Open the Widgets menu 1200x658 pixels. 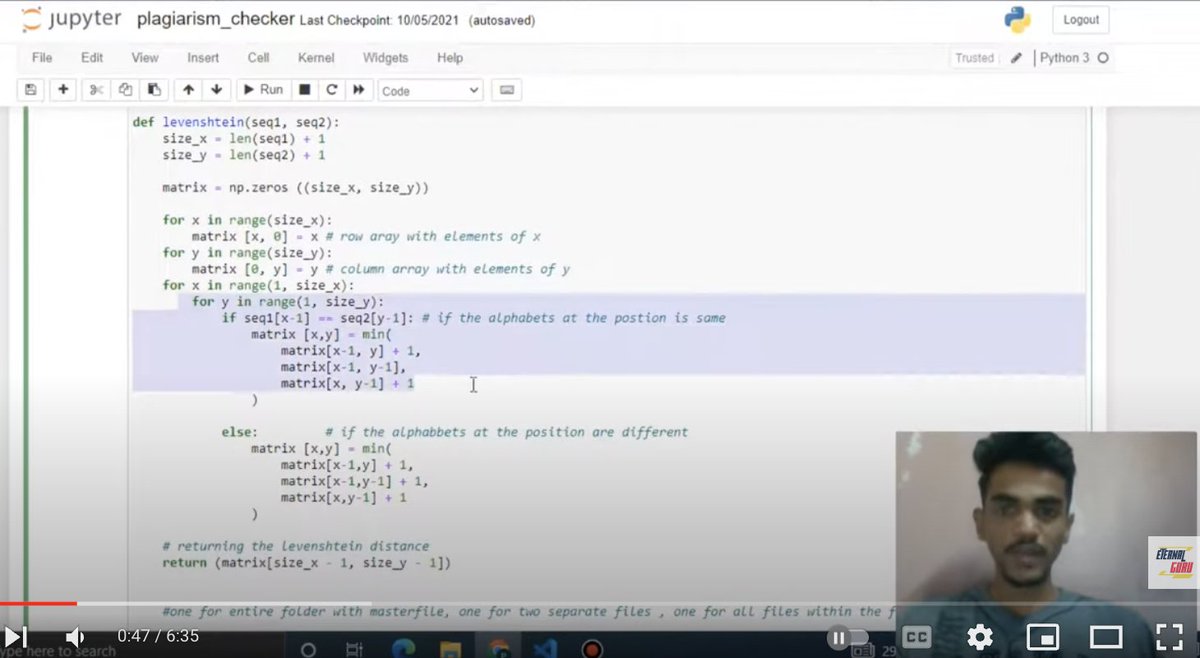pos(386,58)
